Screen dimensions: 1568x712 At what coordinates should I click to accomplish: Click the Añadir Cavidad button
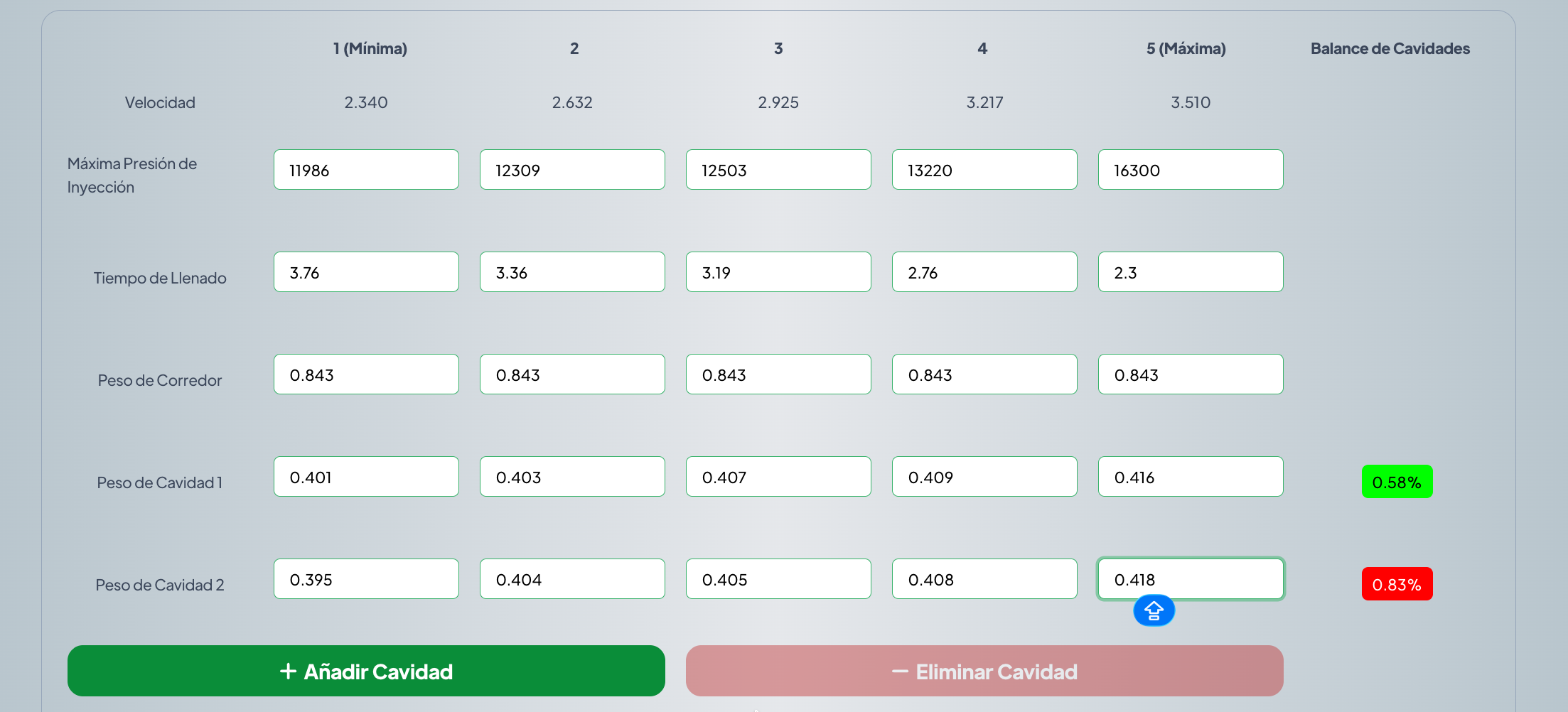coord(366,671)
